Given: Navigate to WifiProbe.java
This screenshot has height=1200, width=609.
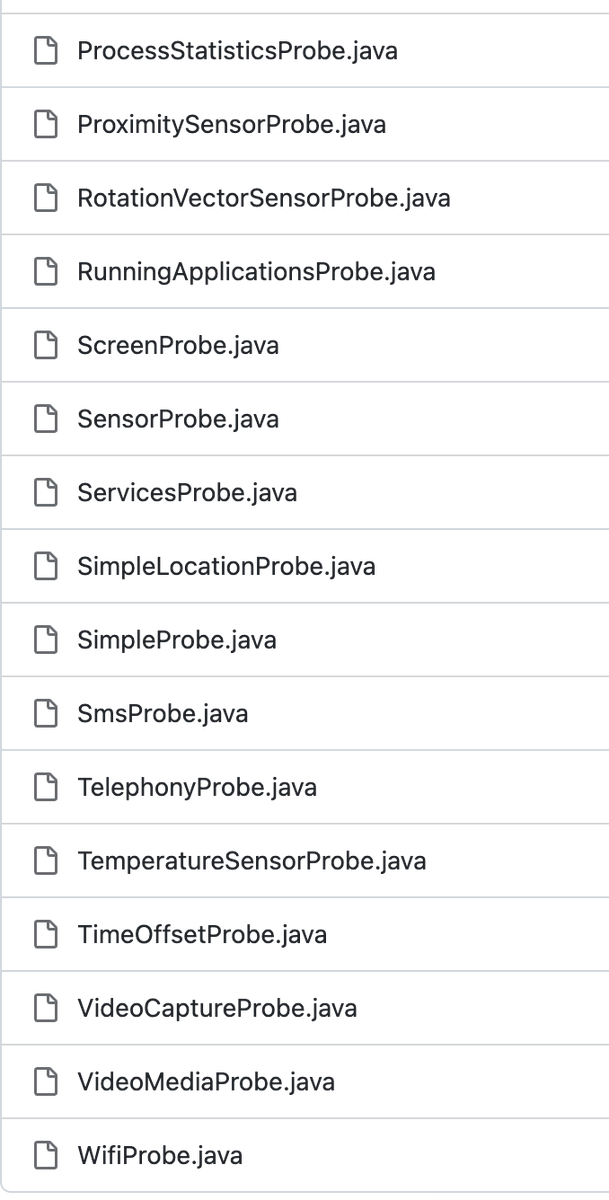Looking at the screenshot, I should [160, 1157].
